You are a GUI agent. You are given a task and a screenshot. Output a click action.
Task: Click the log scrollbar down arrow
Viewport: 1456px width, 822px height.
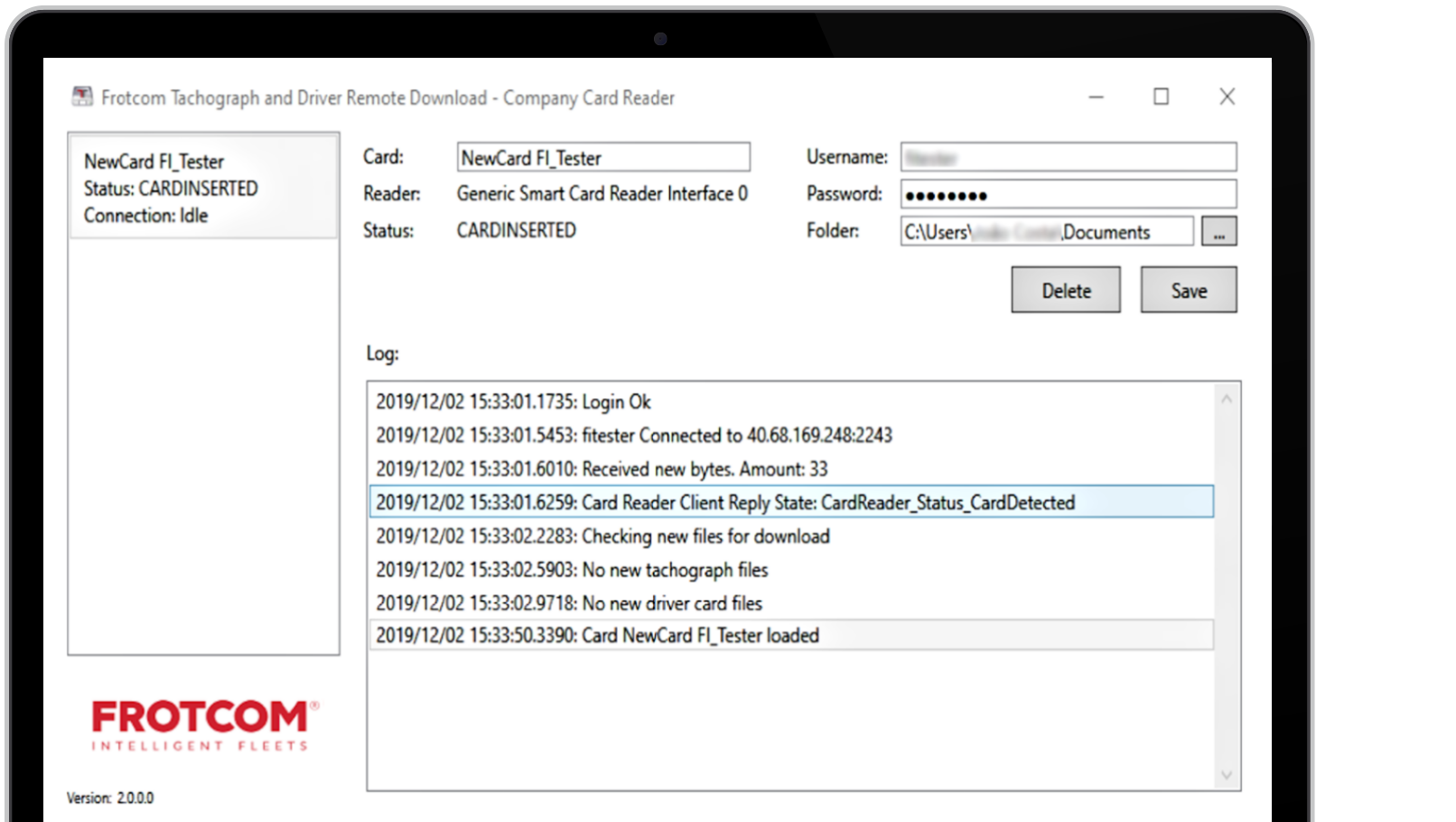(1227, 775)
